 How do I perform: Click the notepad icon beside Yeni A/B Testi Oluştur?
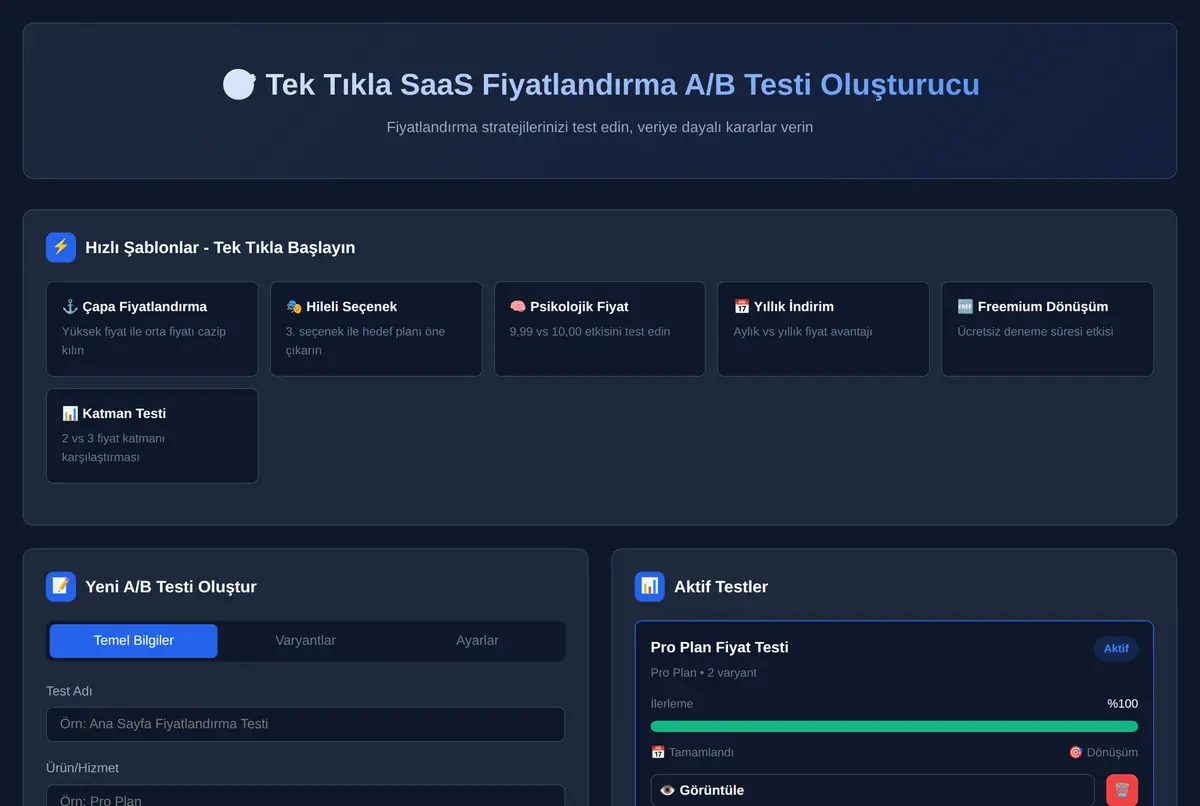click(x=61, y=586)
